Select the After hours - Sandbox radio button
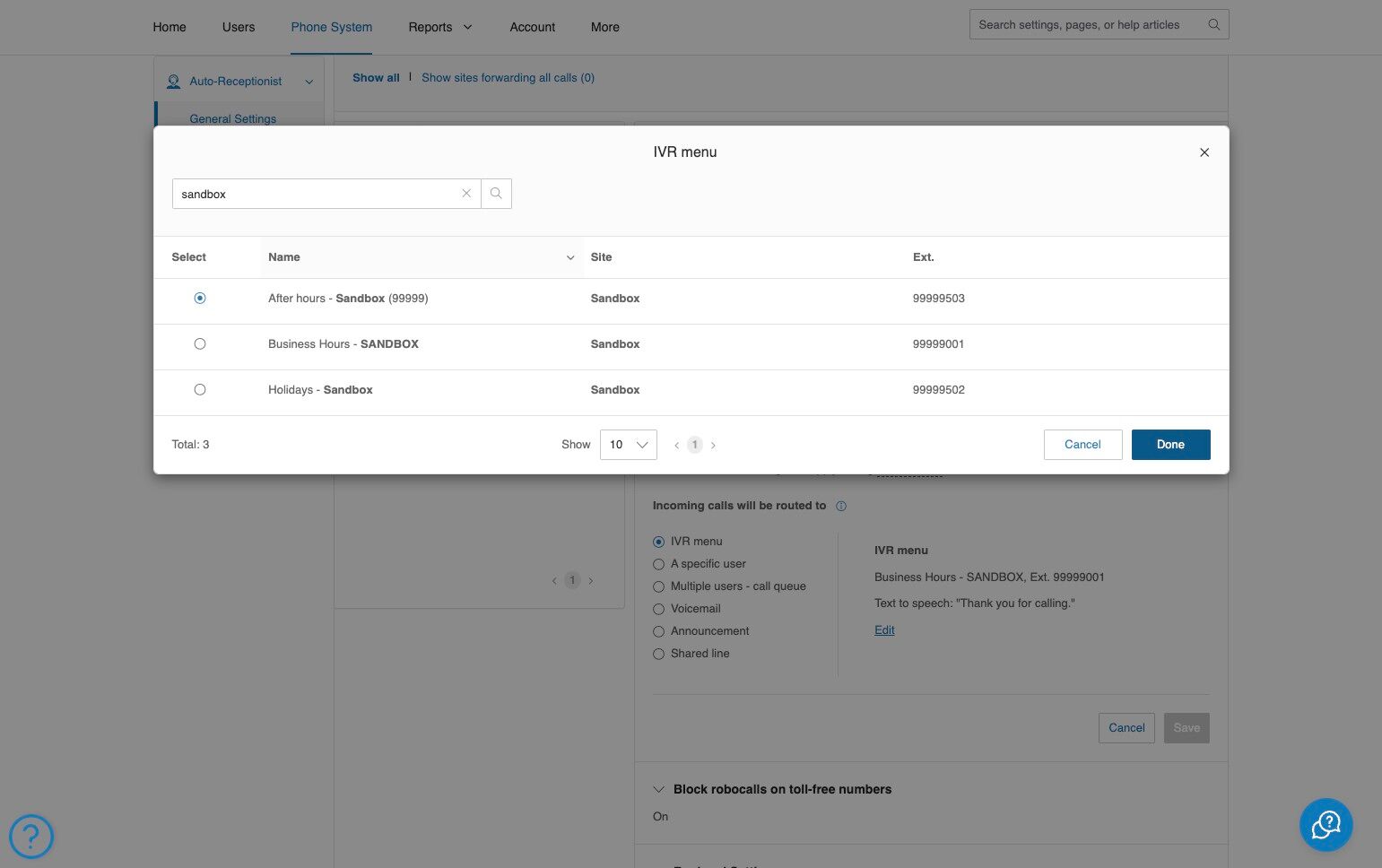 200,298
